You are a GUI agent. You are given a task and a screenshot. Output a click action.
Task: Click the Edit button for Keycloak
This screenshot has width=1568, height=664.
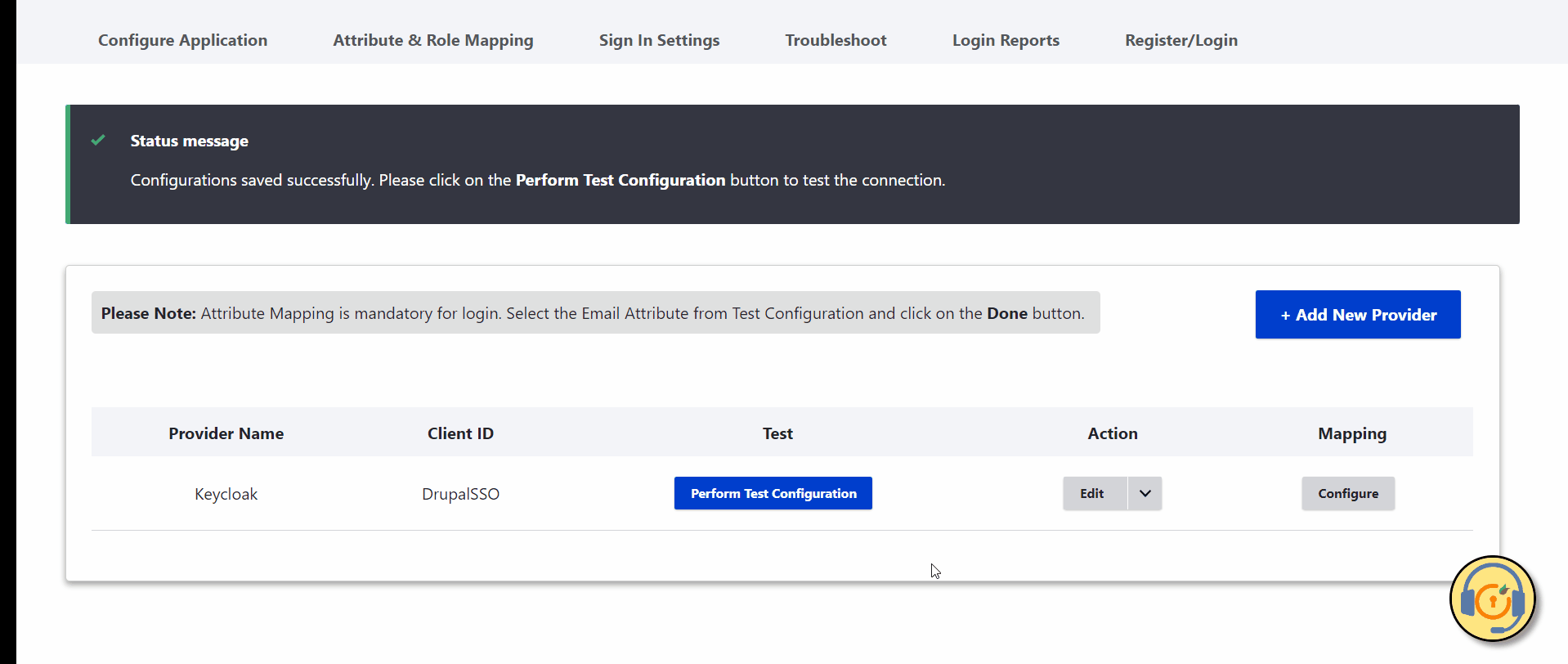coord(1091,493)
